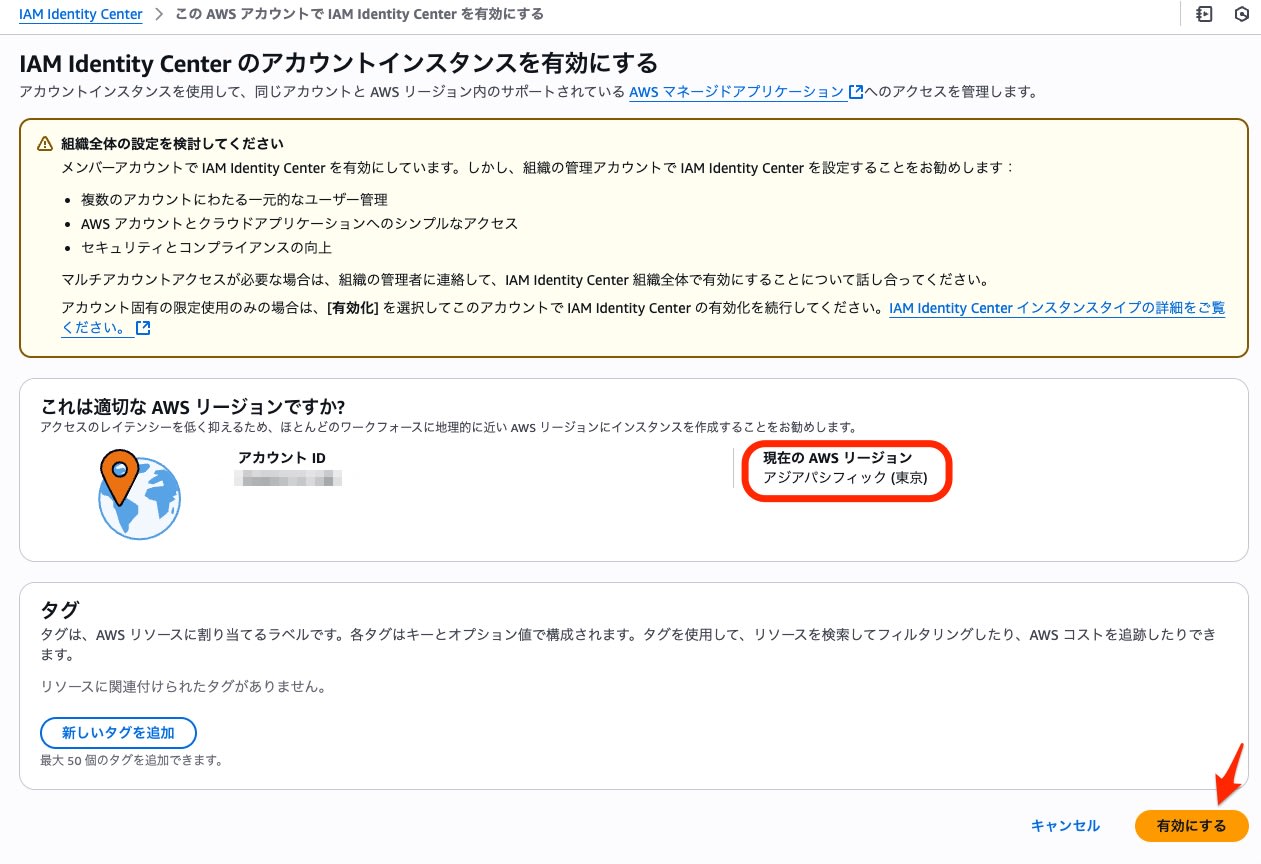This screenshot has height=864, width=1261.
Task: Click the タグ section heading
Action: coord(60,609)
